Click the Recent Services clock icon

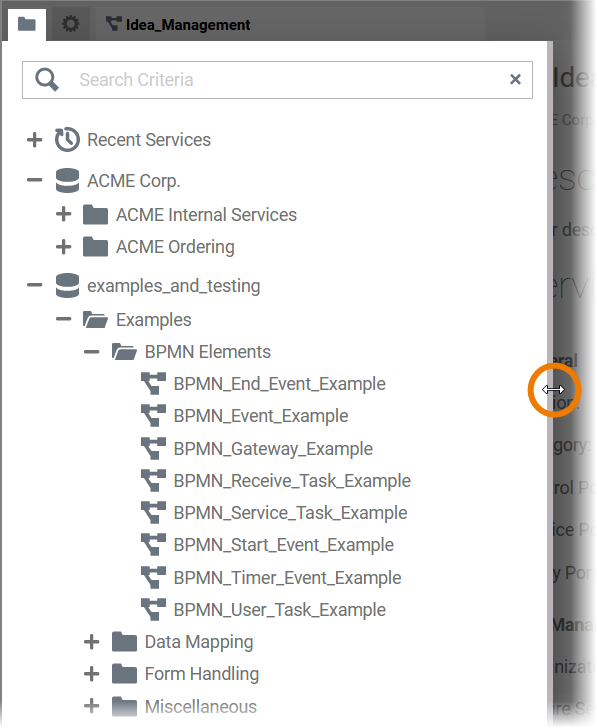tap(67, 139)
